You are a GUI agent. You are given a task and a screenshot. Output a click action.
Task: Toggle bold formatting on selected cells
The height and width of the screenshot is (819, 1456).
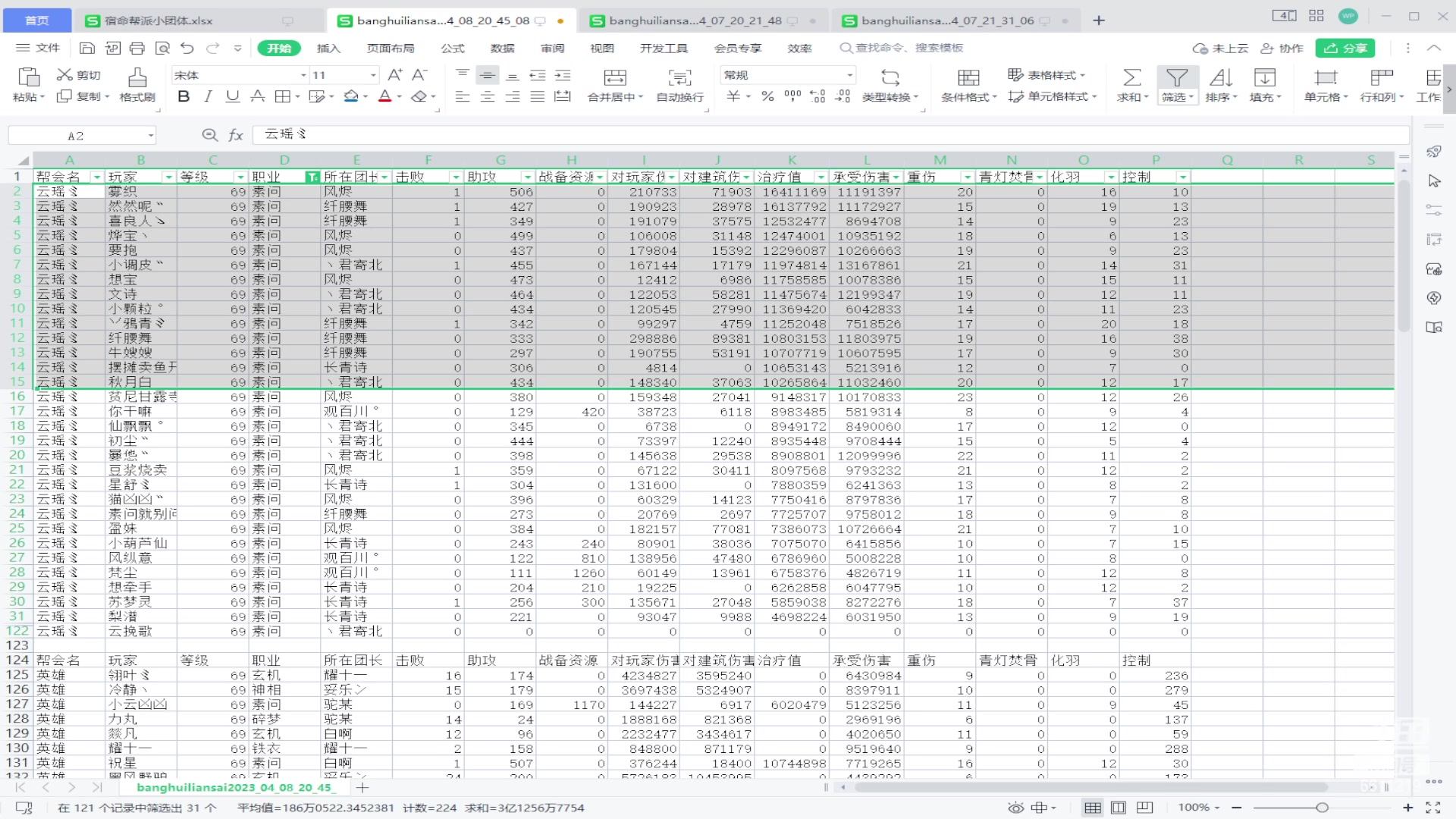coord(182,96)
